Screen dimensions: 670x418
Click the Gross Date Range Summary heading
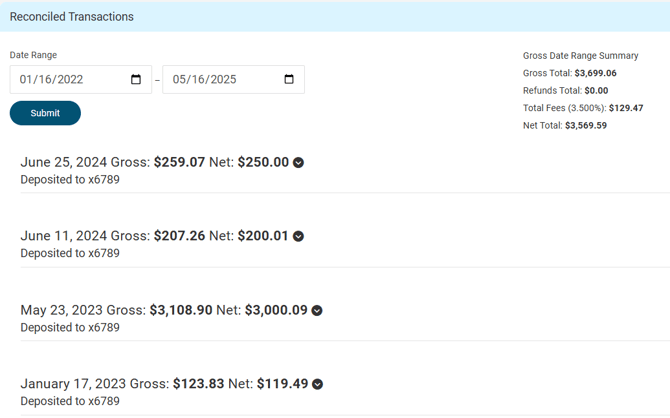[581, 56]
